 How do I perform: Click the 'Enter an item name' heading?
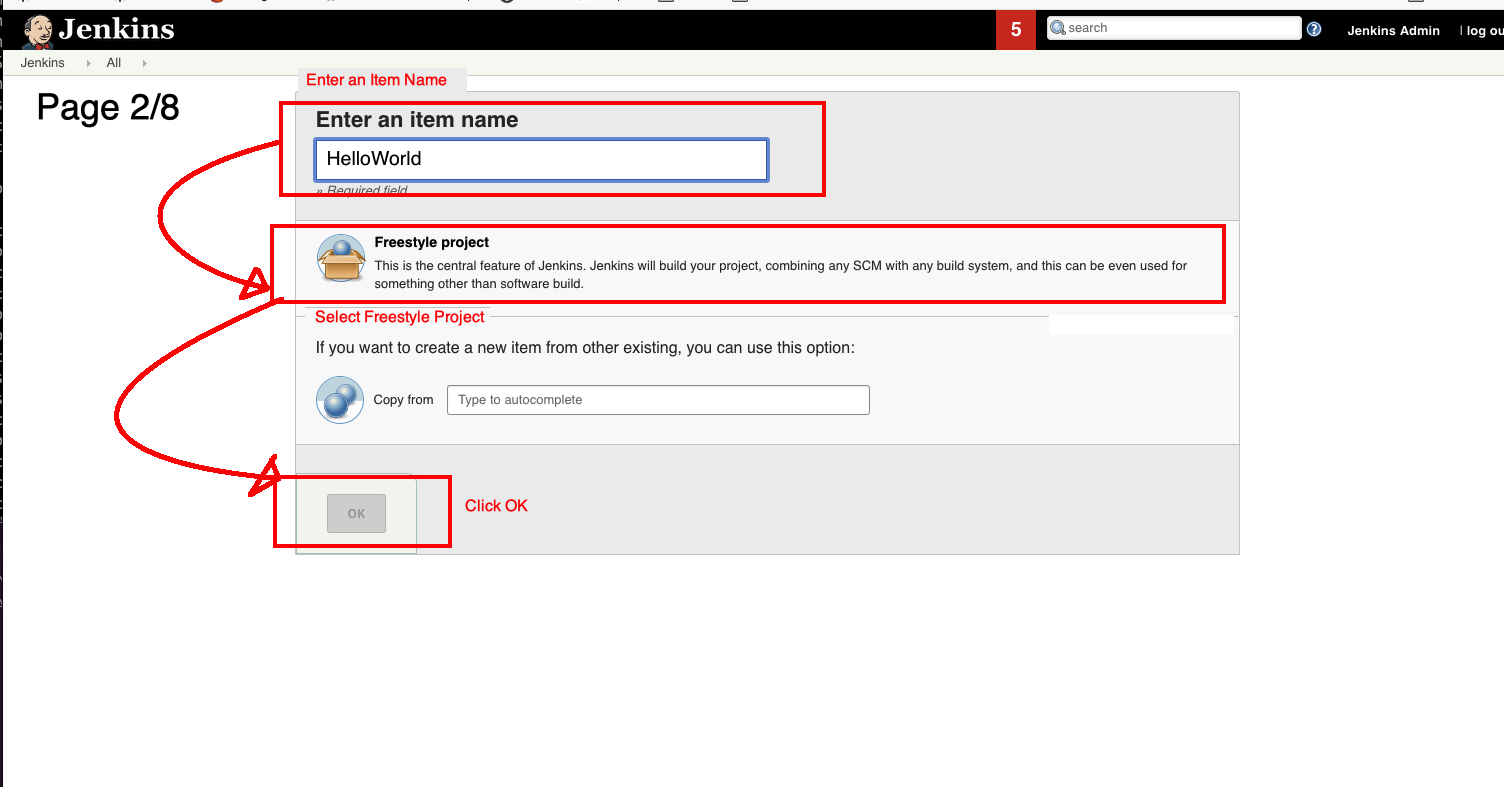click(417, 120)
